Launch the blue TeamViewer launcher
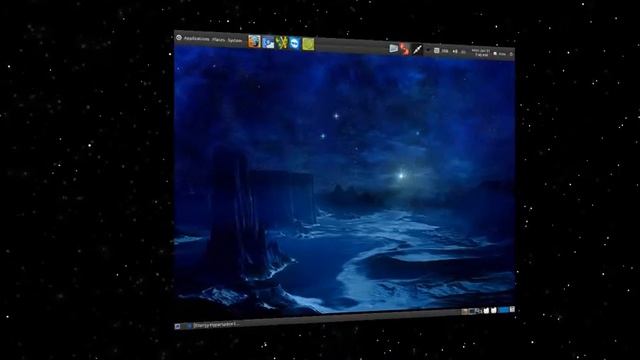 pos(294,43)
